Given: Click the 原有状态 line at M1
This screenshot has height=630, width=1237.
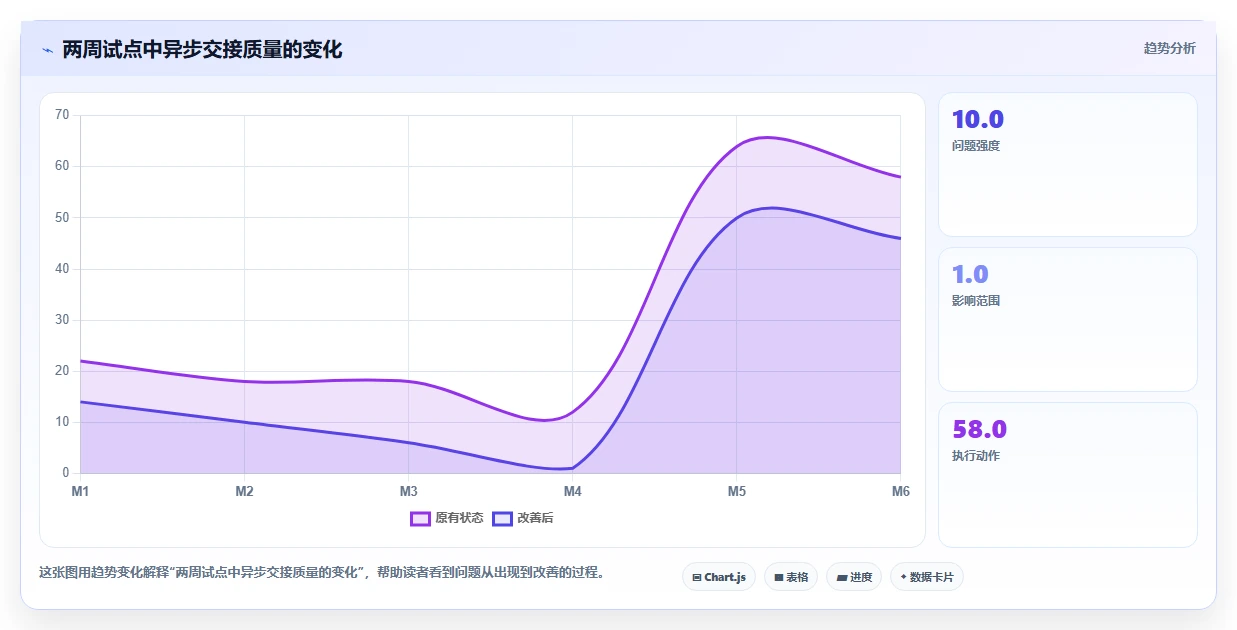Looking at the screenshot, I should tap(81, 361).
